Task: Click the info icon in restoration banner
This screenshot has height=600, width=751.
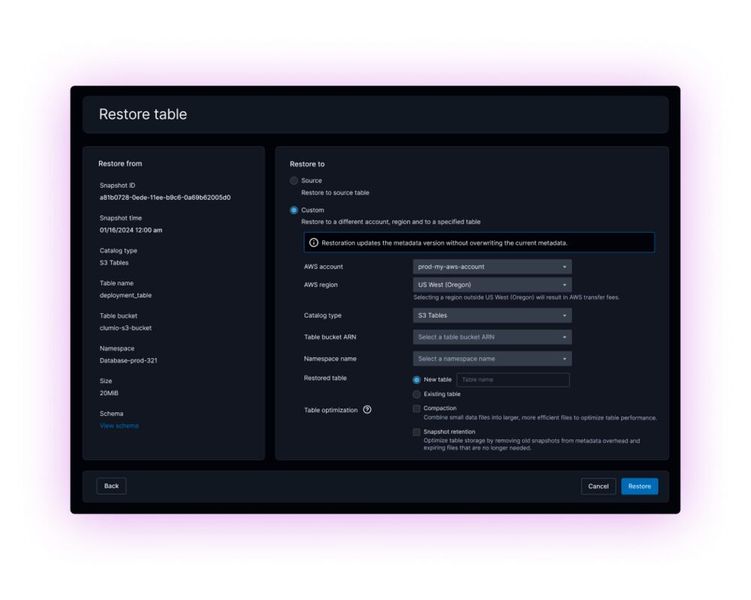Action: 313,243
